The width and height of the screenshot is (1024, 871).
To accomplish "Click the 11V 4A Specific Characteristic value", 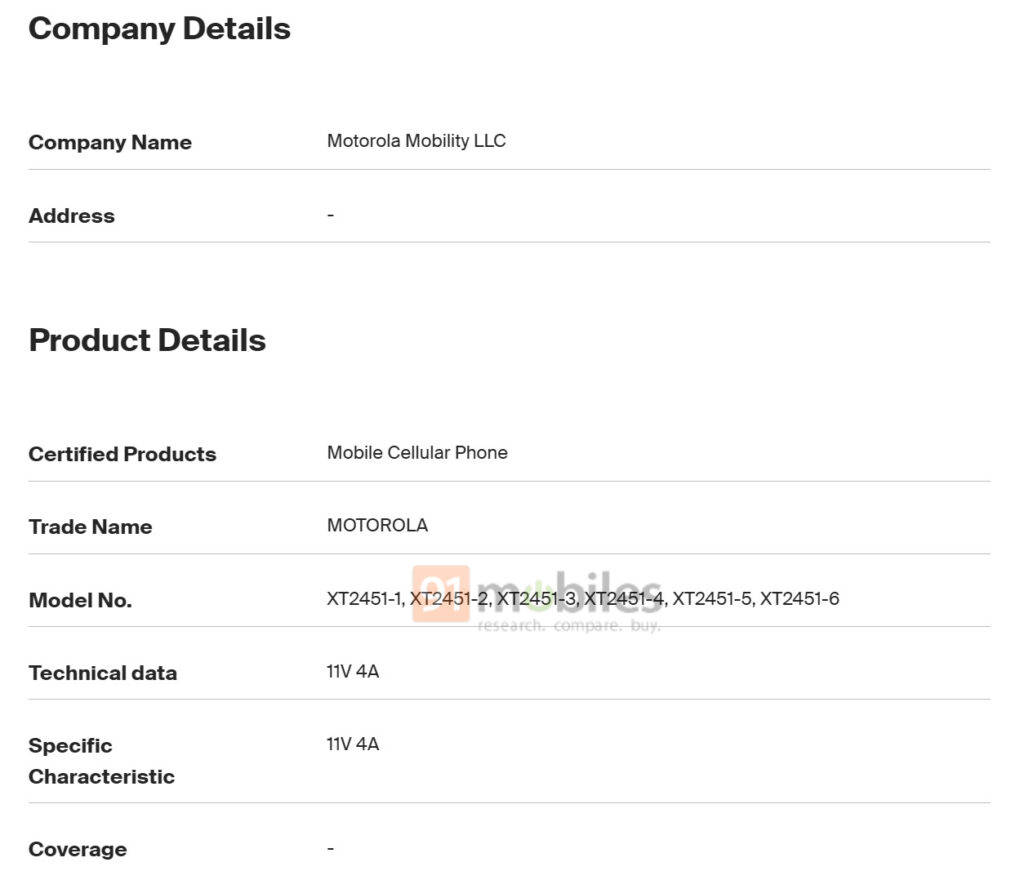I will 353,745.
